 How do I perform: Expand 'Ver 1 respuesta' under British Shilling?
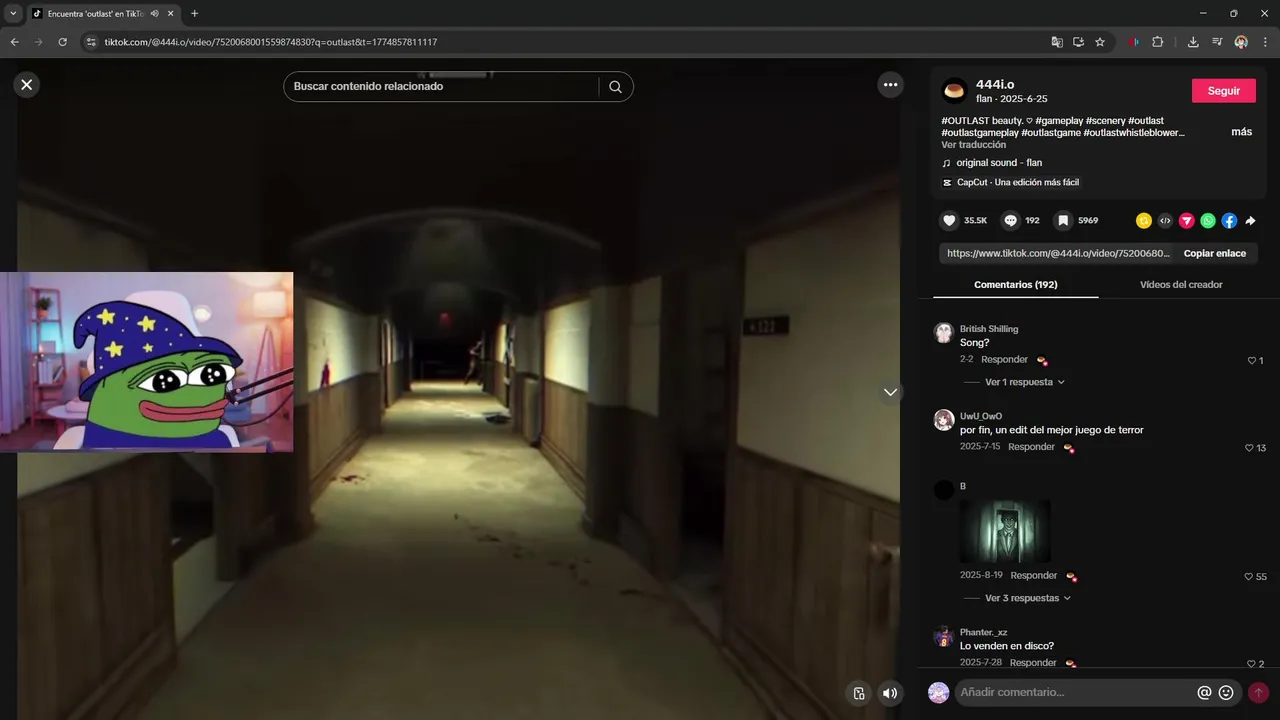click(1024, 382)
